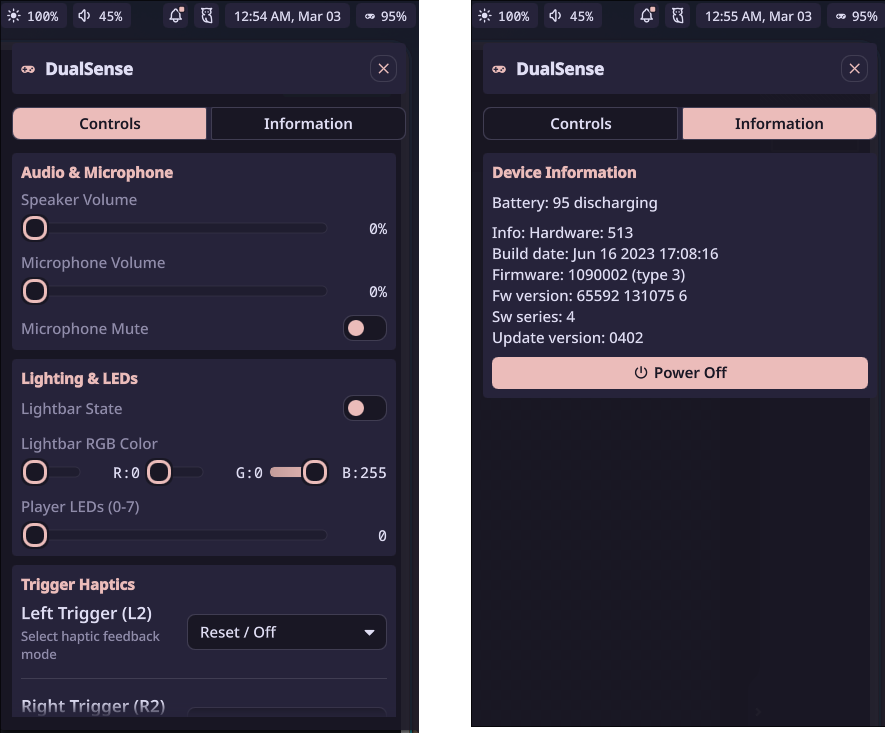The height and width of the screenshot is (733, 885).
Task: Click the lightbar red (R) slider handle
Action: tap(35, 472)
